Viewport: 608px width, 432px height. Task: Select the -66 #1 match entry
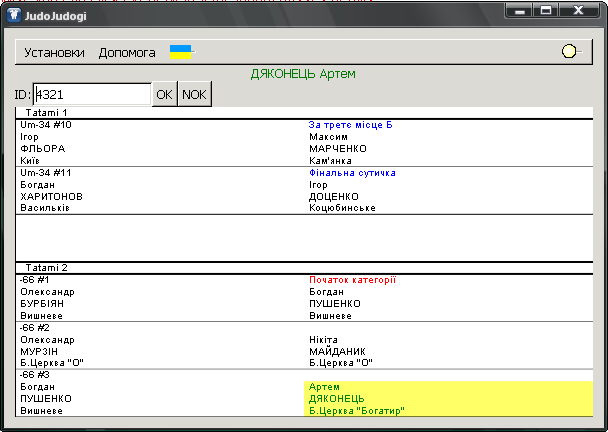pos(36,280)
